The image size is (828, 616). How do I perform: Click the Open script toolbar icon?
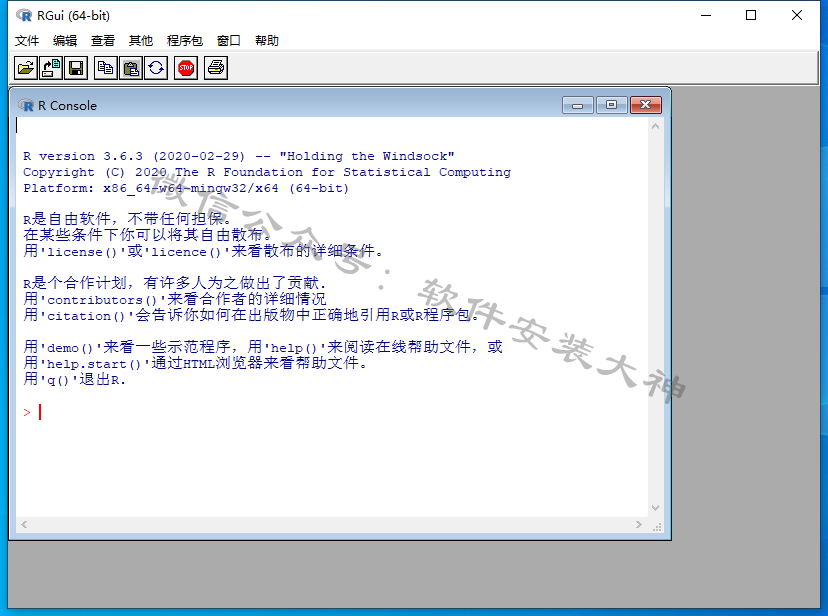click(x=25, y=68)
